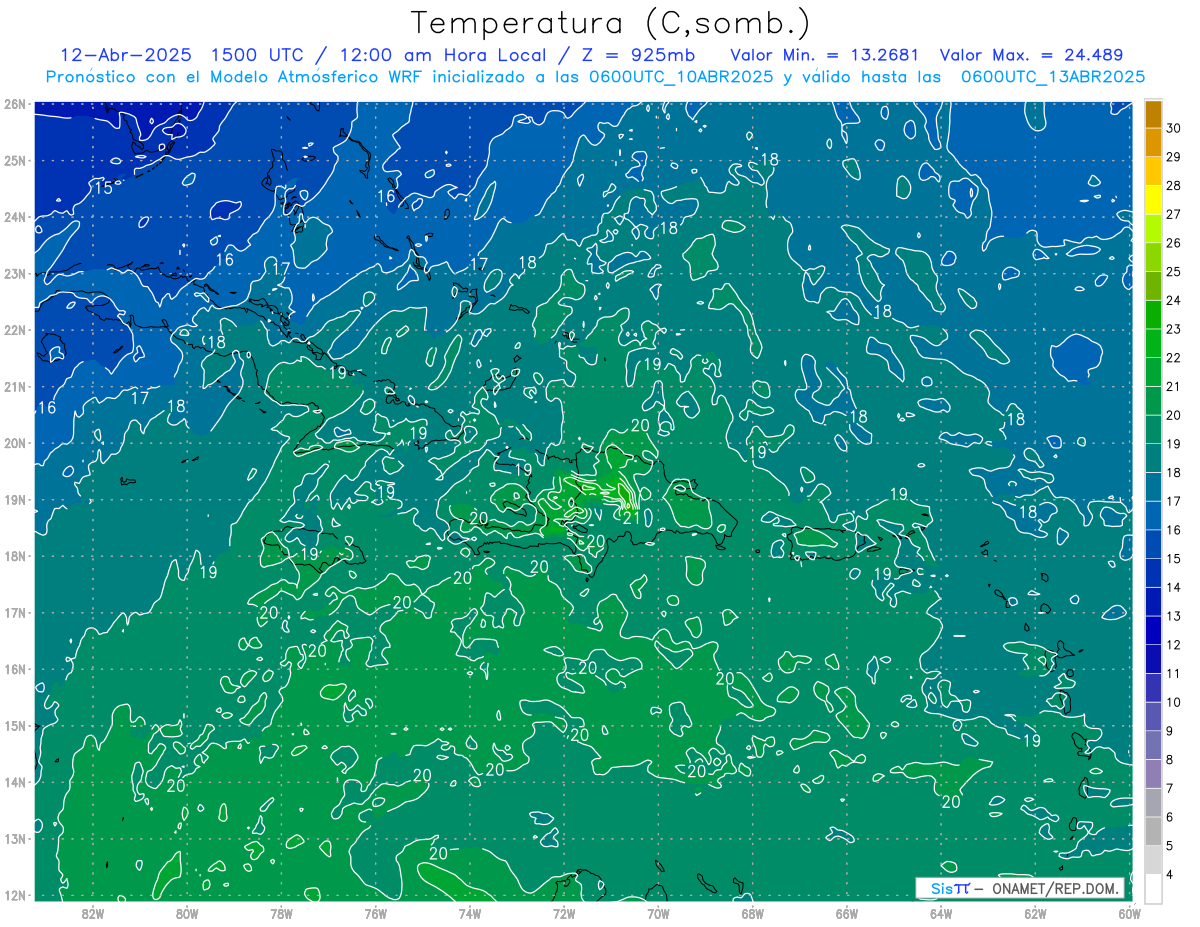Click the "Valor Min. = 13.2681" text
Viewport: 1200px width, 927px height.
[825, 55]
